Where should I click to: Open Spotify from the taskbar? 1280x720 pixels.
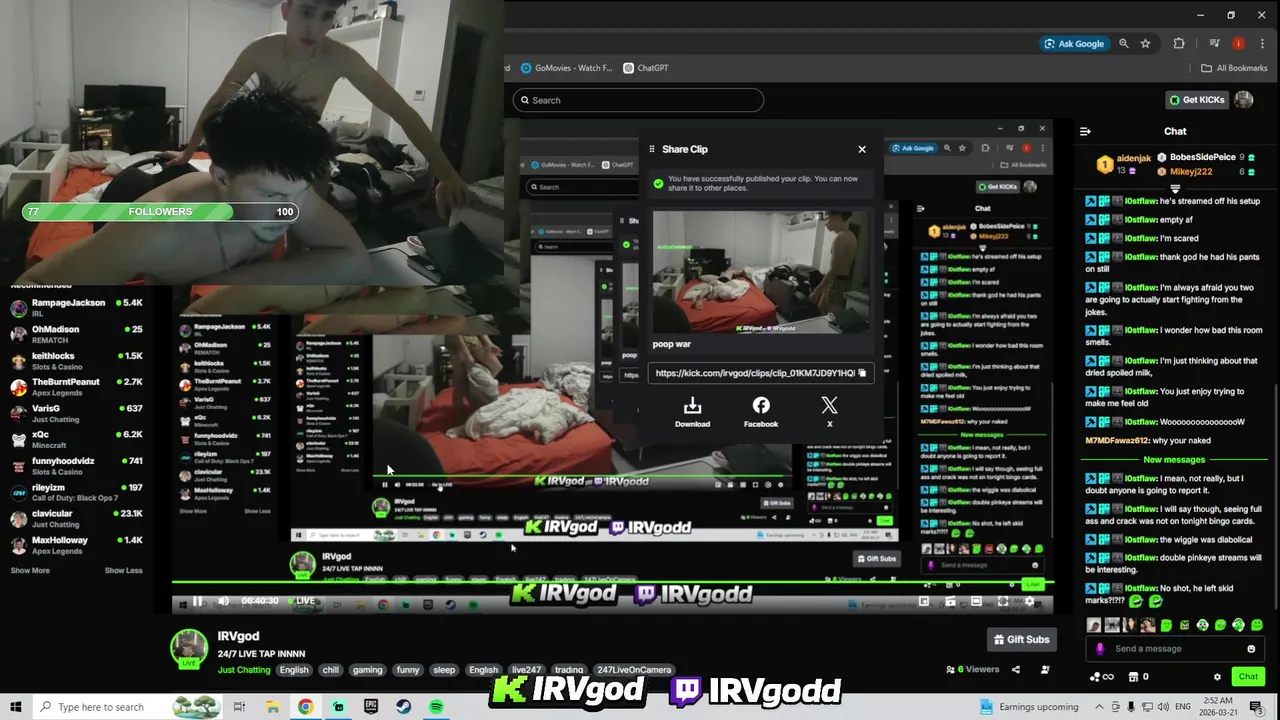(x=436, y=707)
